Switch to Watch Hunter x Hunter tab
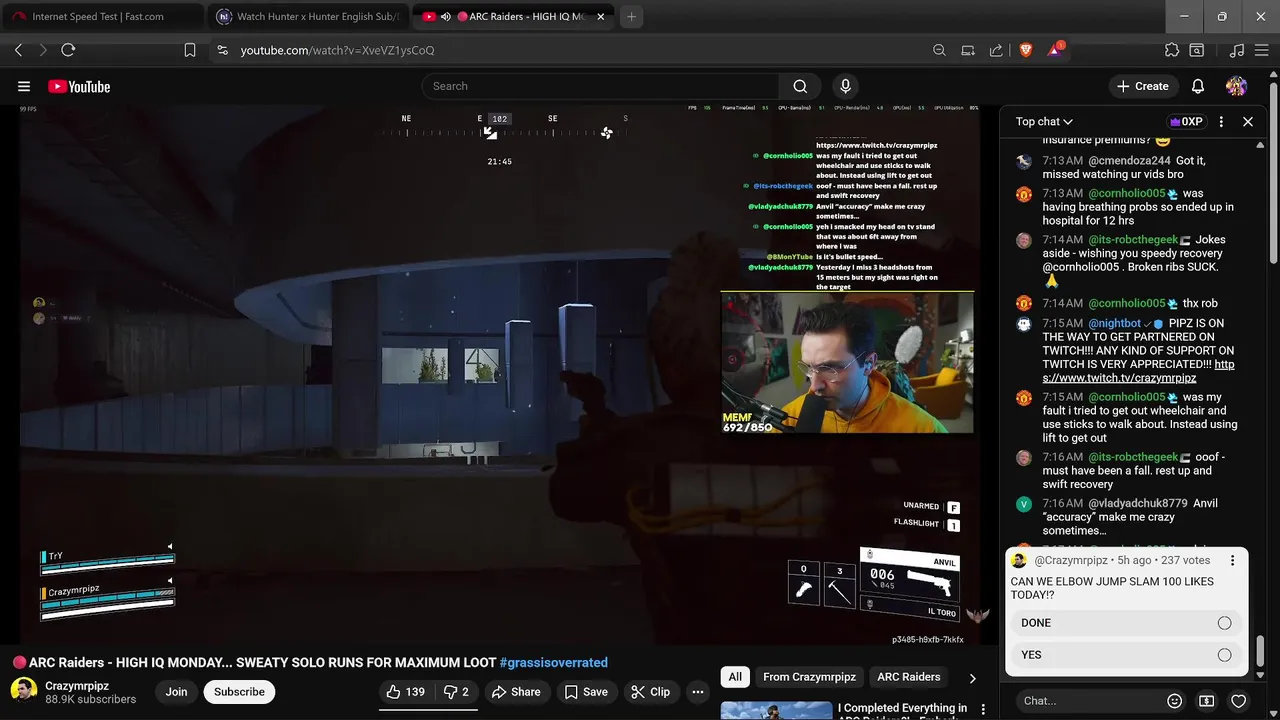1280x720 pixels. [308, 17]
